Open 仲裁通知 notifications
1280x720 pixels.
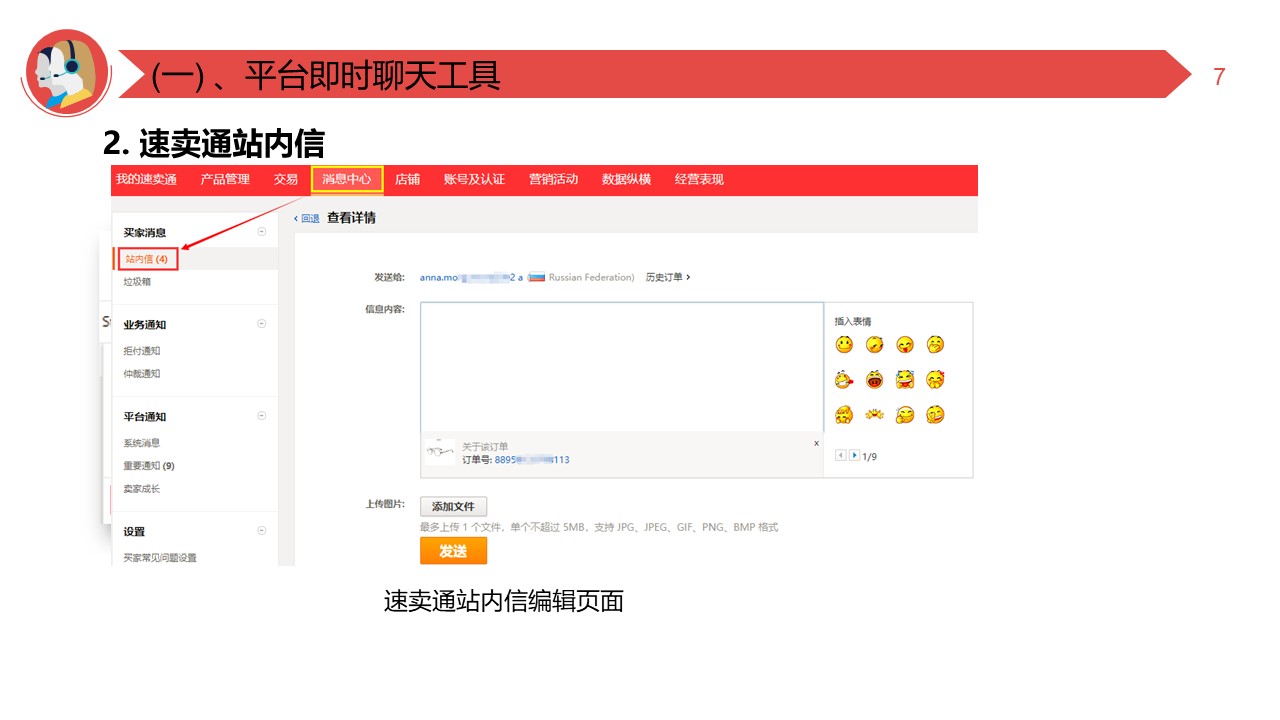tap(142, 374)
